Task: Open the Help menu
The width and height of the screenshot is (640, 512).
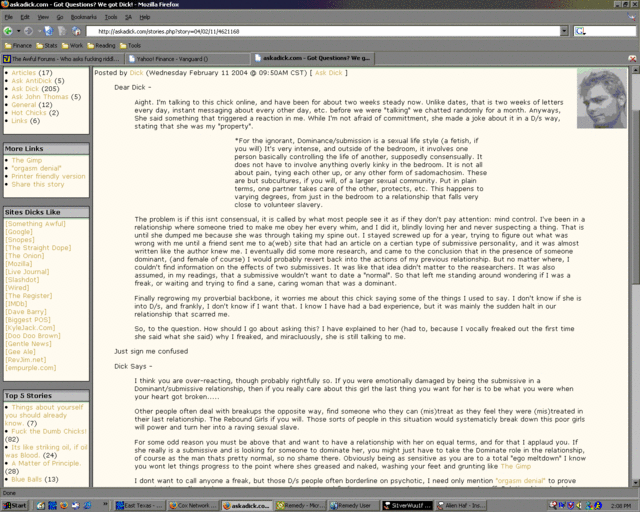Action: 144,17
